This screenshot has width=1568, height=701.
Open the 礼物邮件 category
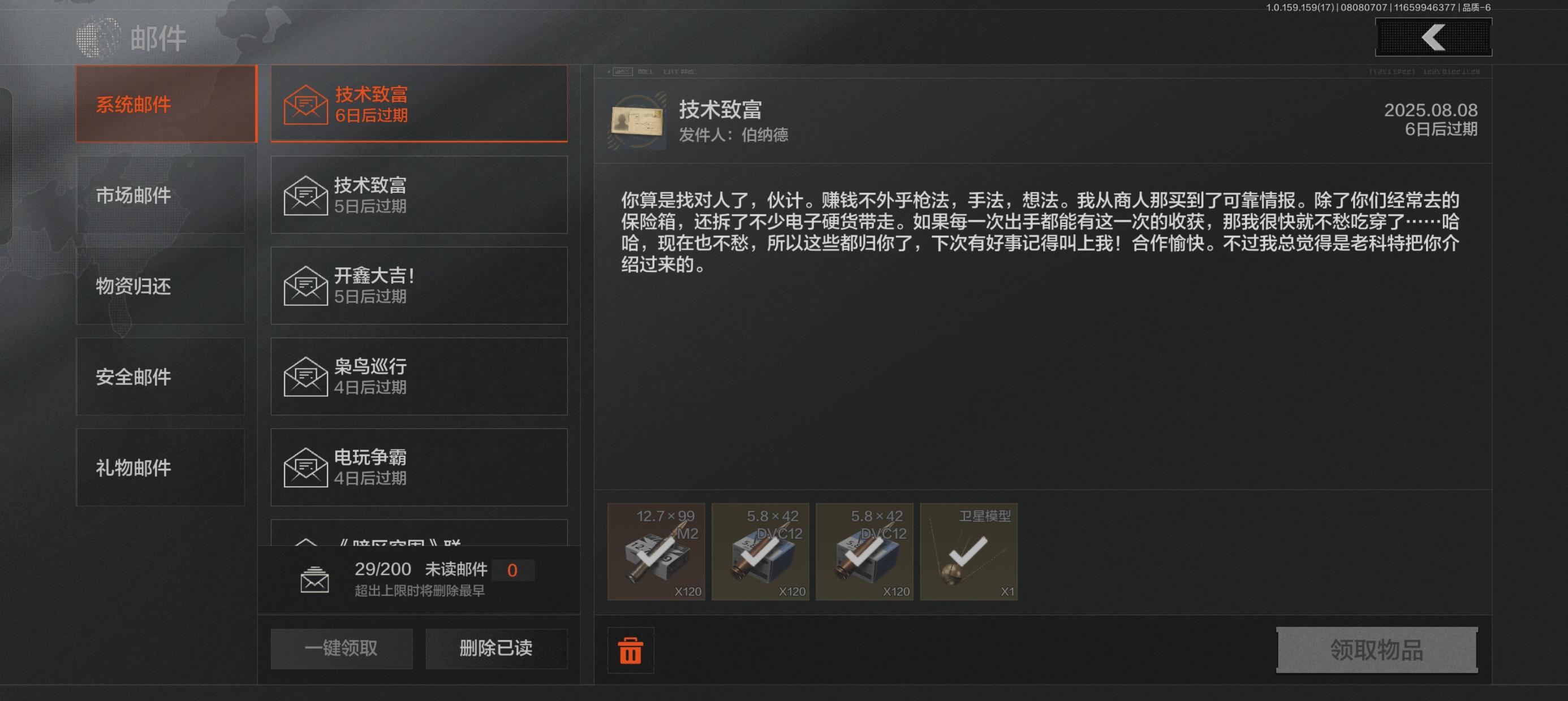[x=160, y=468]
